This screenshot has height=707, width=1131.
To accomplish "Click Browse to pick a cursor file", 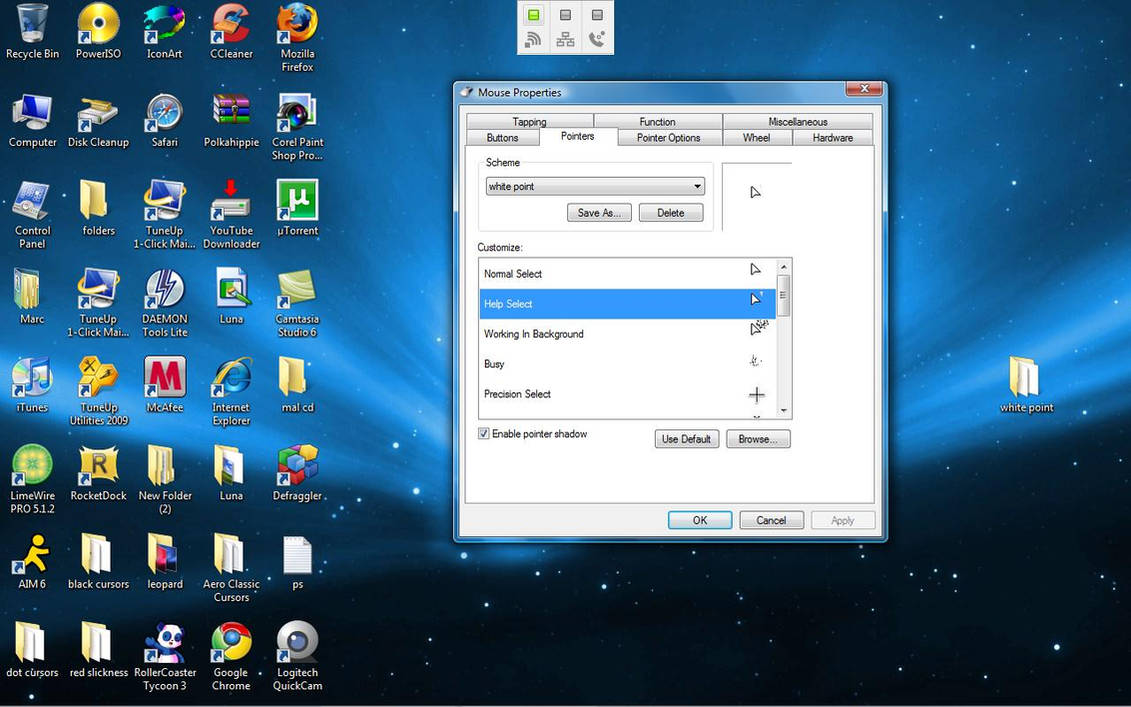I will pyautogui.click(x=758, y=438).
